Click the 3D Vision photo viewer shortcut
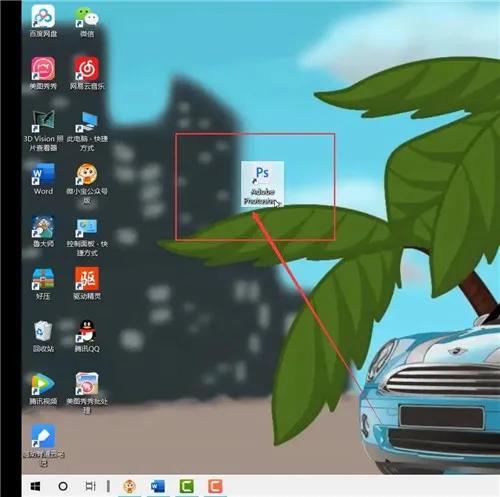Image resolution: width=500 pixels, height=497 pixels. click(43, 131)
